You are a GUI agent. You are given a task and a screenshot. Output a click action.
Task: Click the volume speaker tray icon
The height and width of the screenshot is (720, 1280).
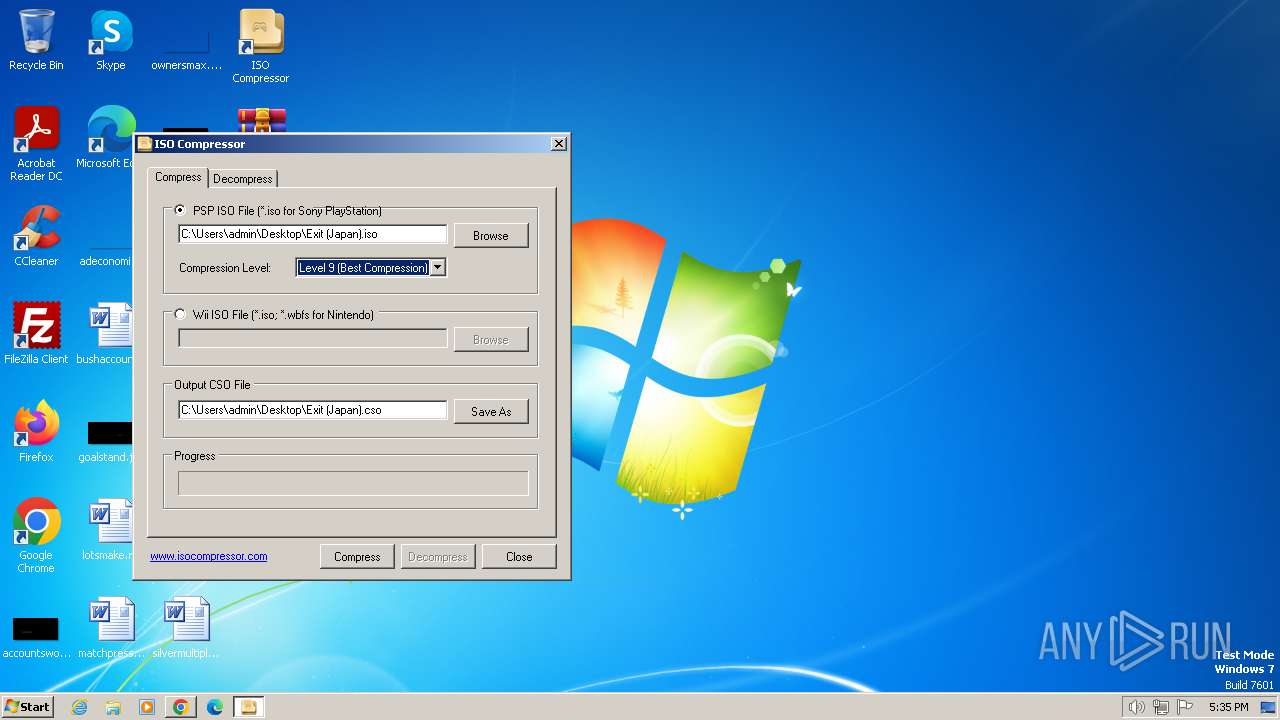pyautogui.click(x=1136, y=707)
